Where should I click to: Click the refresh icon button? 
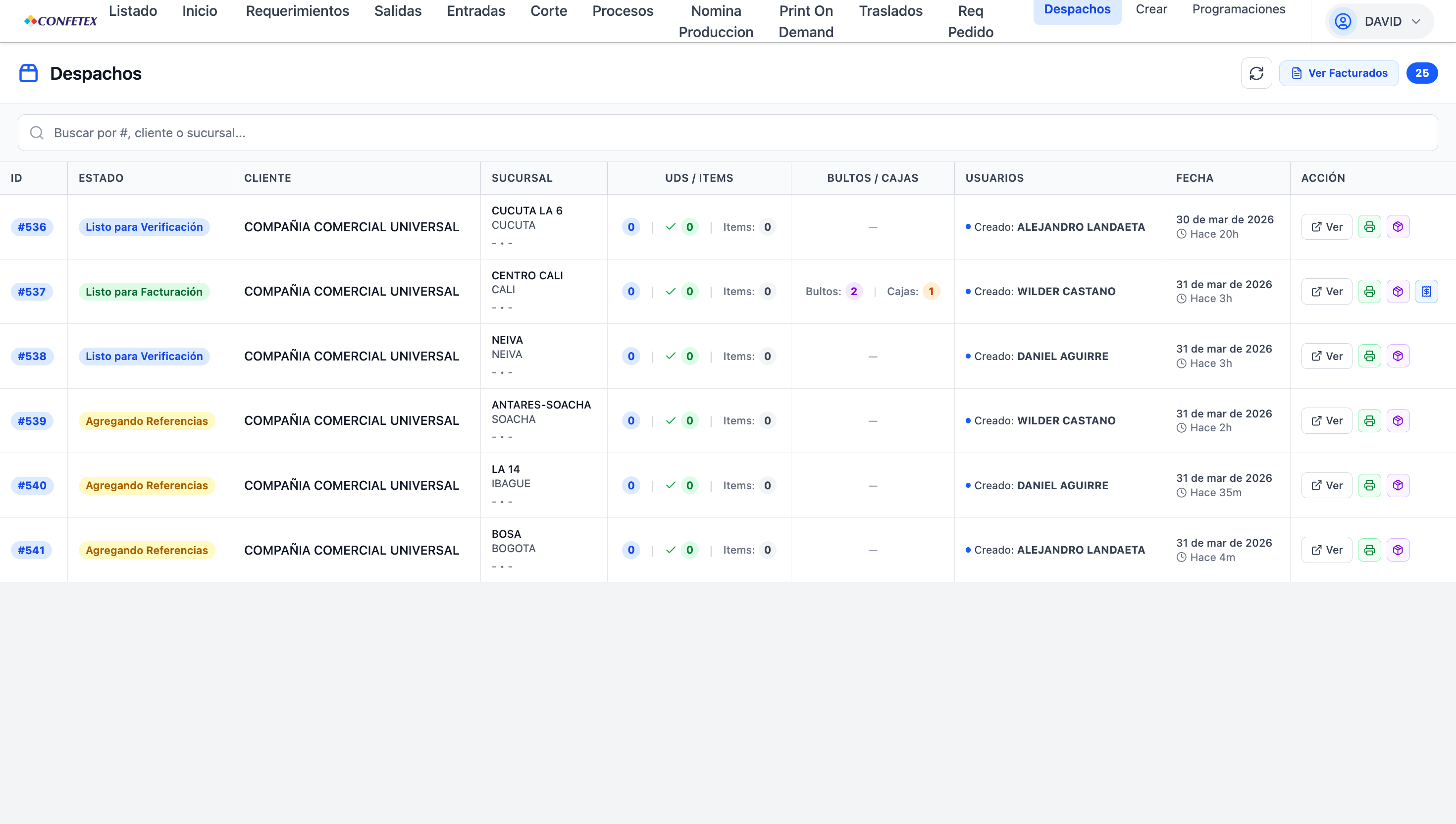pyautogui.click(x=1256, y=73)
